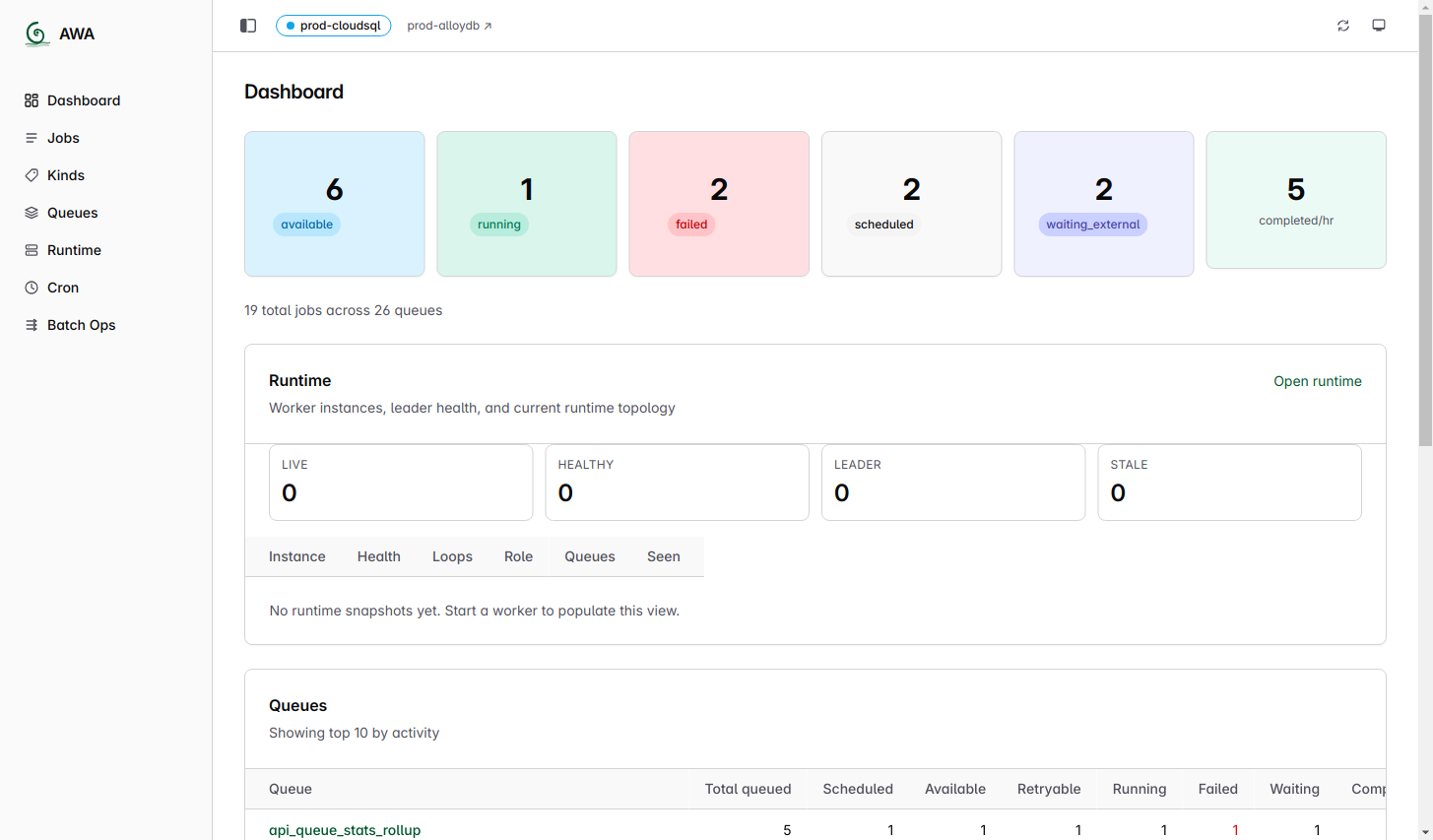The height and width of the screenshot is (840, 1433).
Task: Click the Cron clock icon in sidebar
Action: 32,288
